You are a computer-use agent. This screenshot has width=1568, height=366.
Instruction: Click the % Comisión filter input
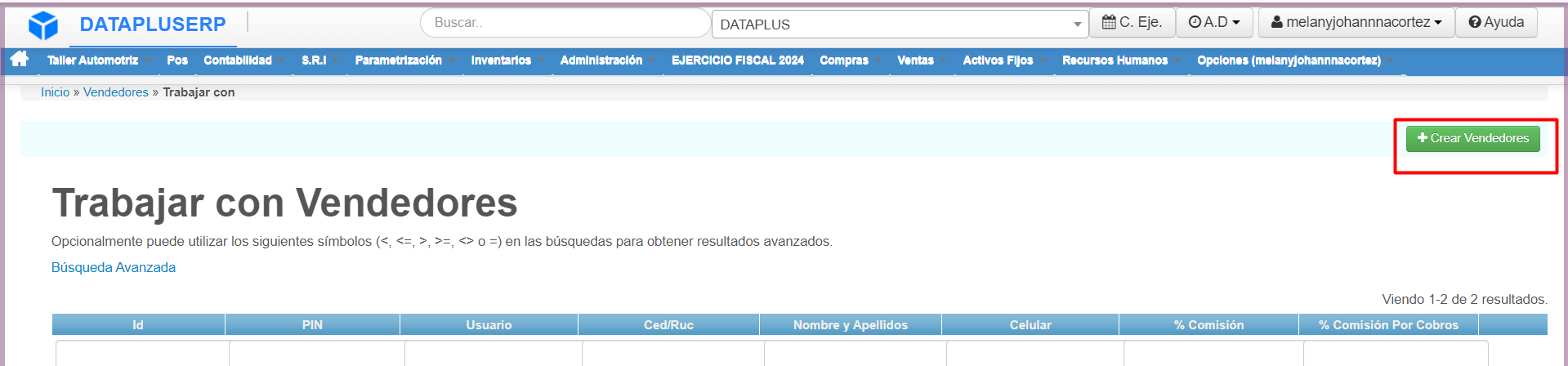[x=1213, y=354]
